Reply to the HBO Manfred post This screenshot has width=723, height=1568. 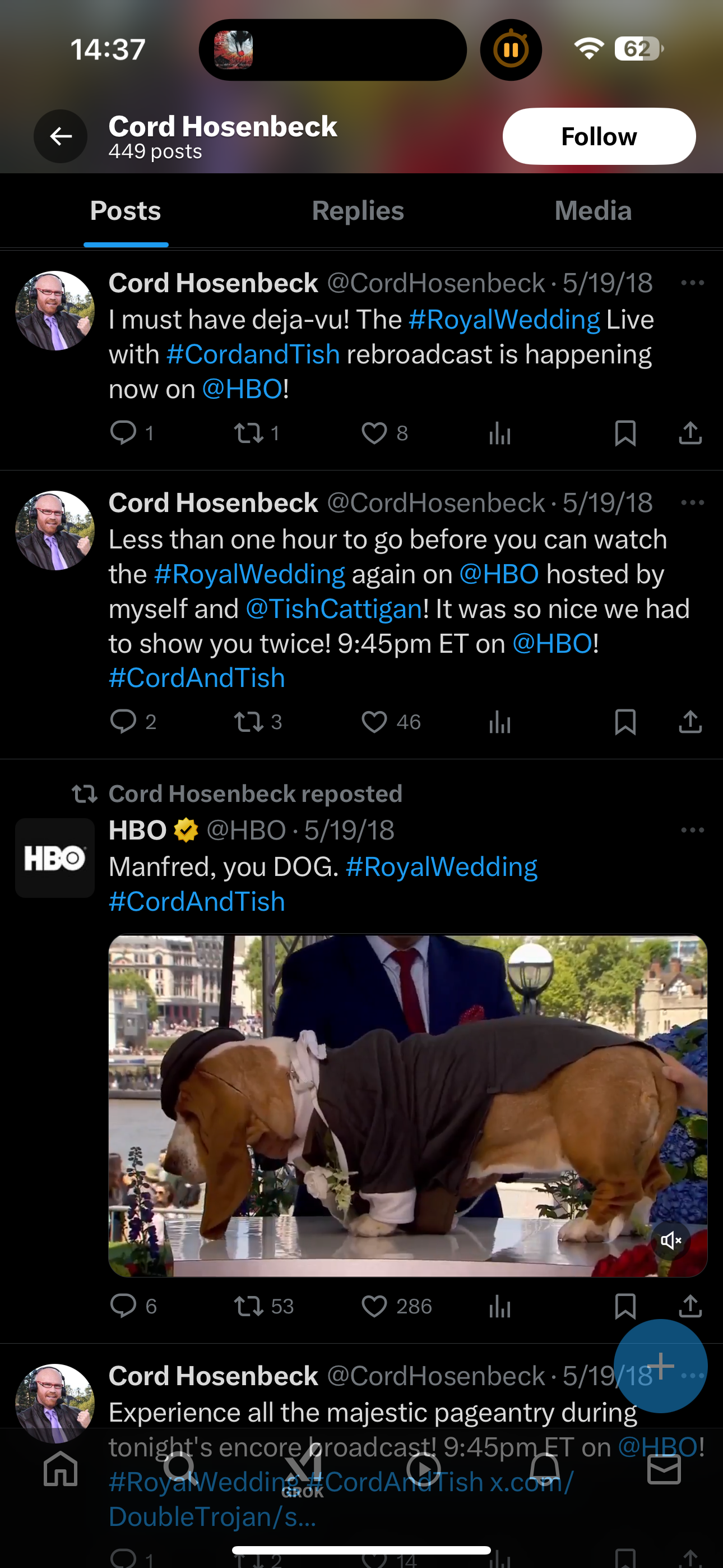click(x=123, y=1306)
